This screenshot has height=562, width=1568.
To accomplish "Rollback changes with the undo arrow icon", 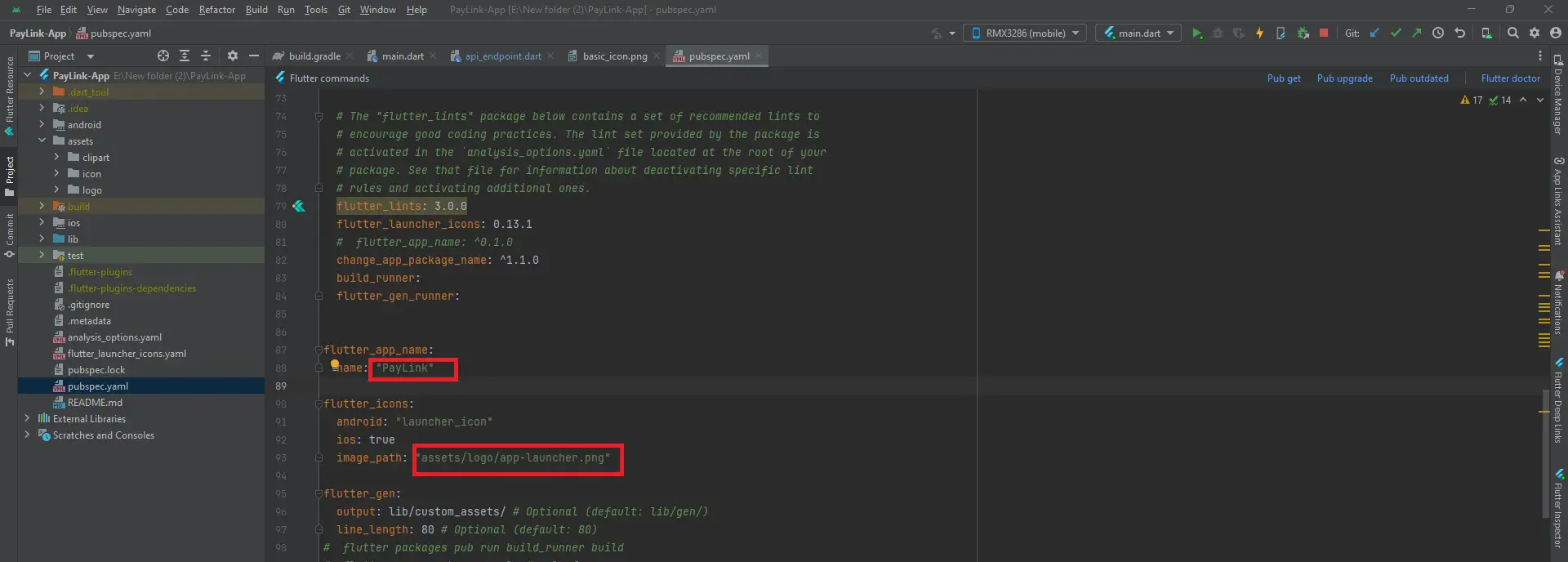I will tap(1460, 33).
